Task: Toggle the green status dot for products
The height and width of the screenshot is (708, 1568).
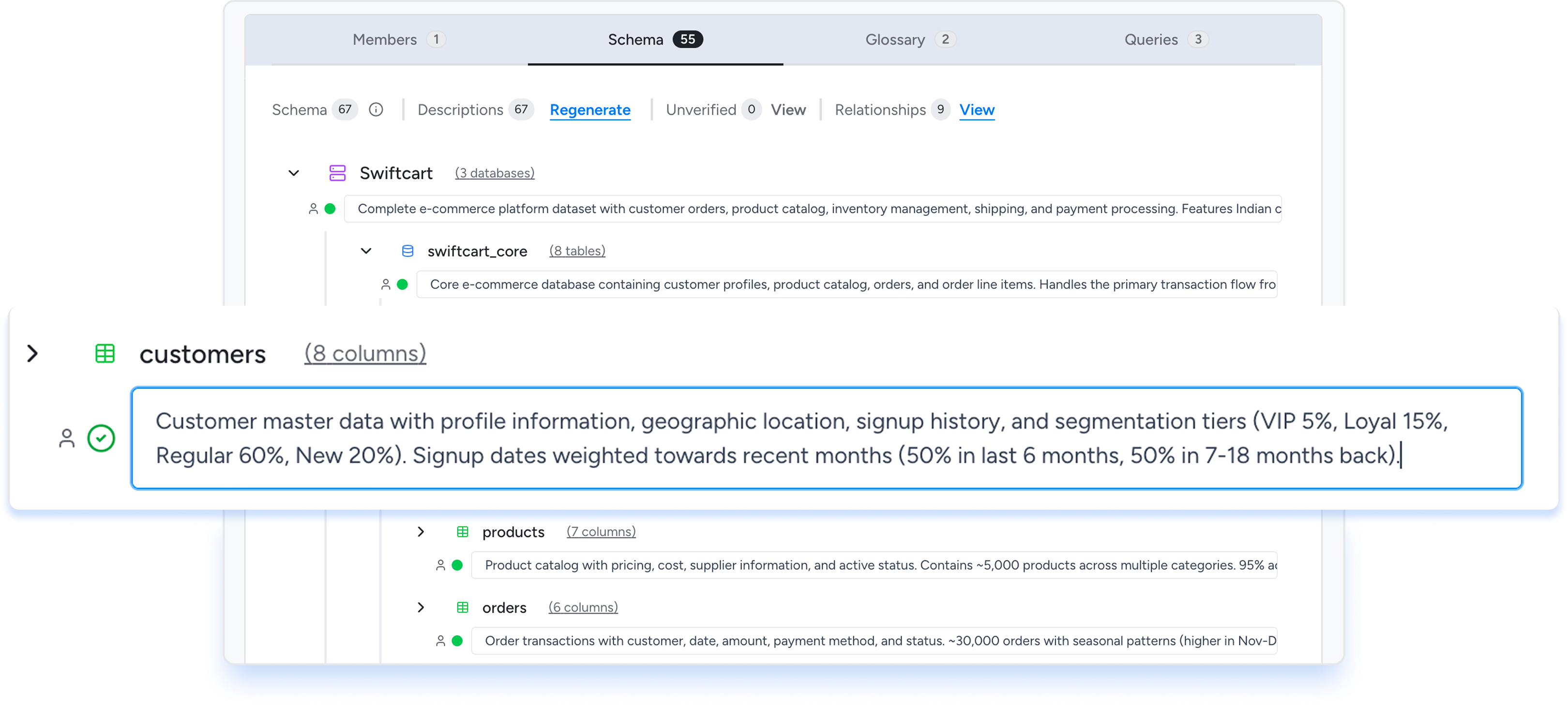Action: point(457,565)
